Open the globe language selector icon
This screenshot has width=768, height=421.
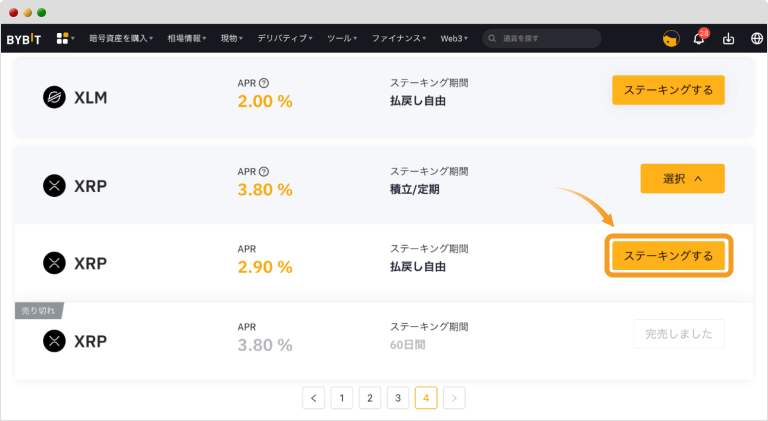pyautogui.click(x=757, y=38)
